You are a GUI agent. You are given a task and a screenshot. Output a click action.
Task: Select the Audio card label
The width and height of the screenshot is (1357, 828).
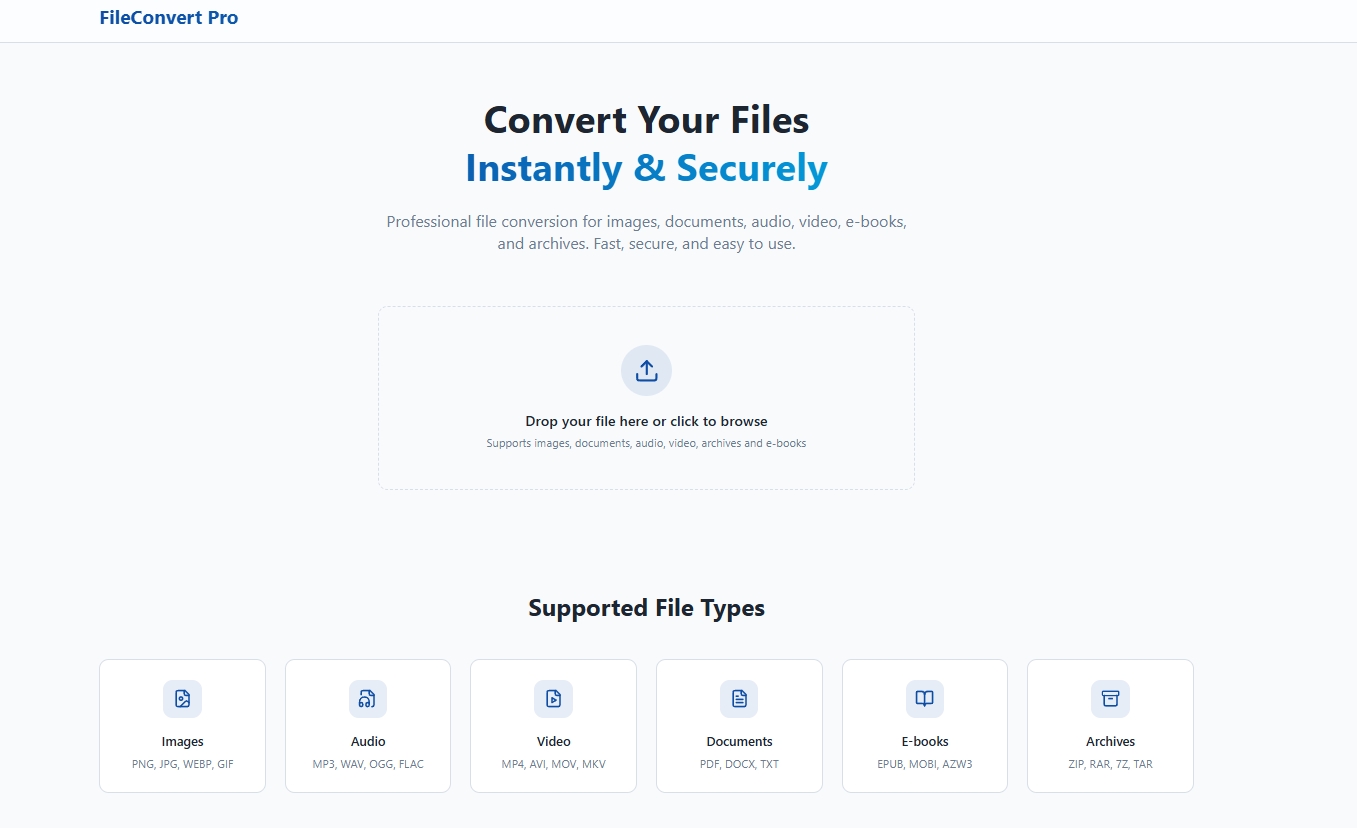[367, 742]
